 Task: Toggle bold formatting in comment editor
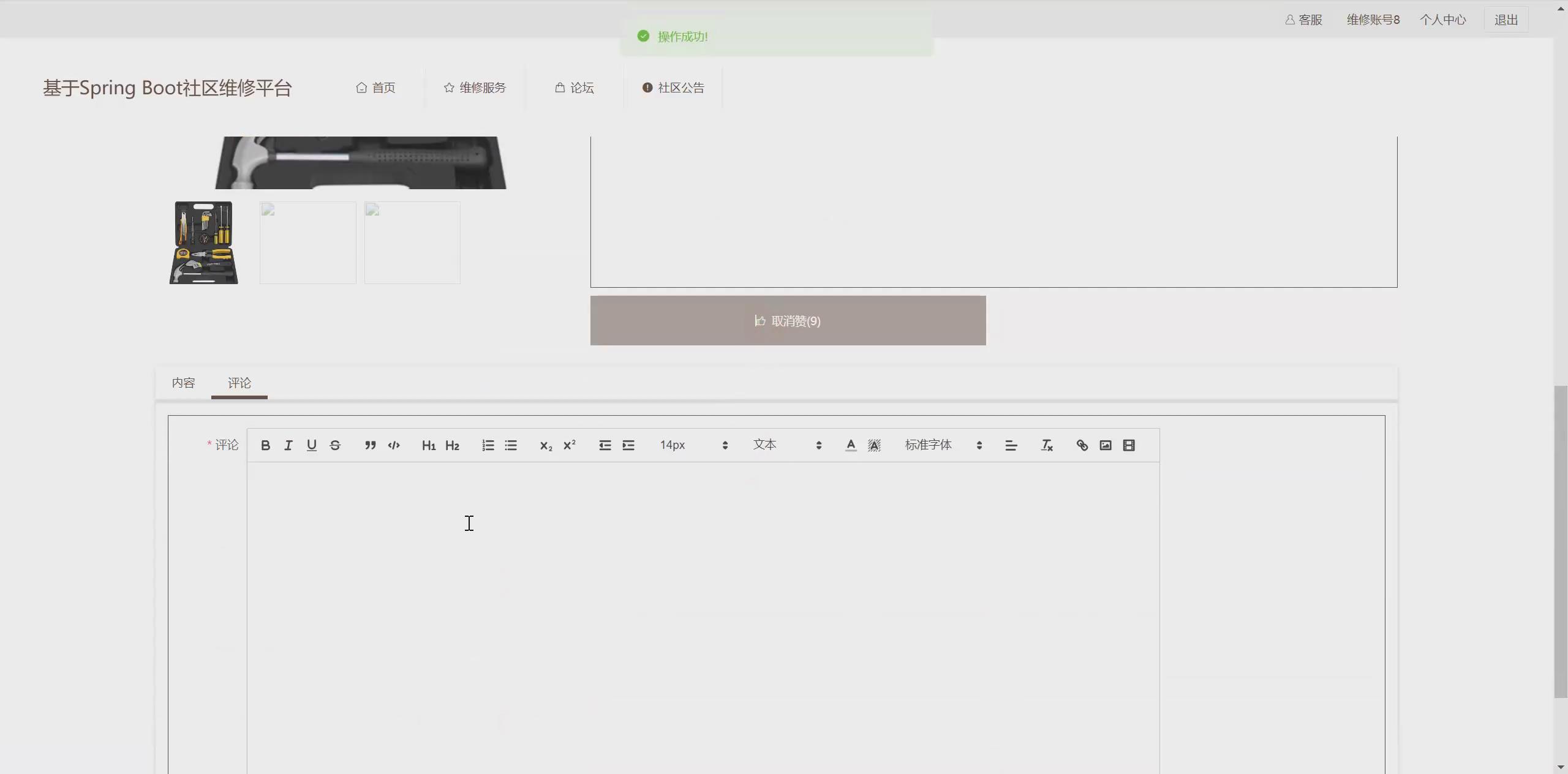(265, 445)
